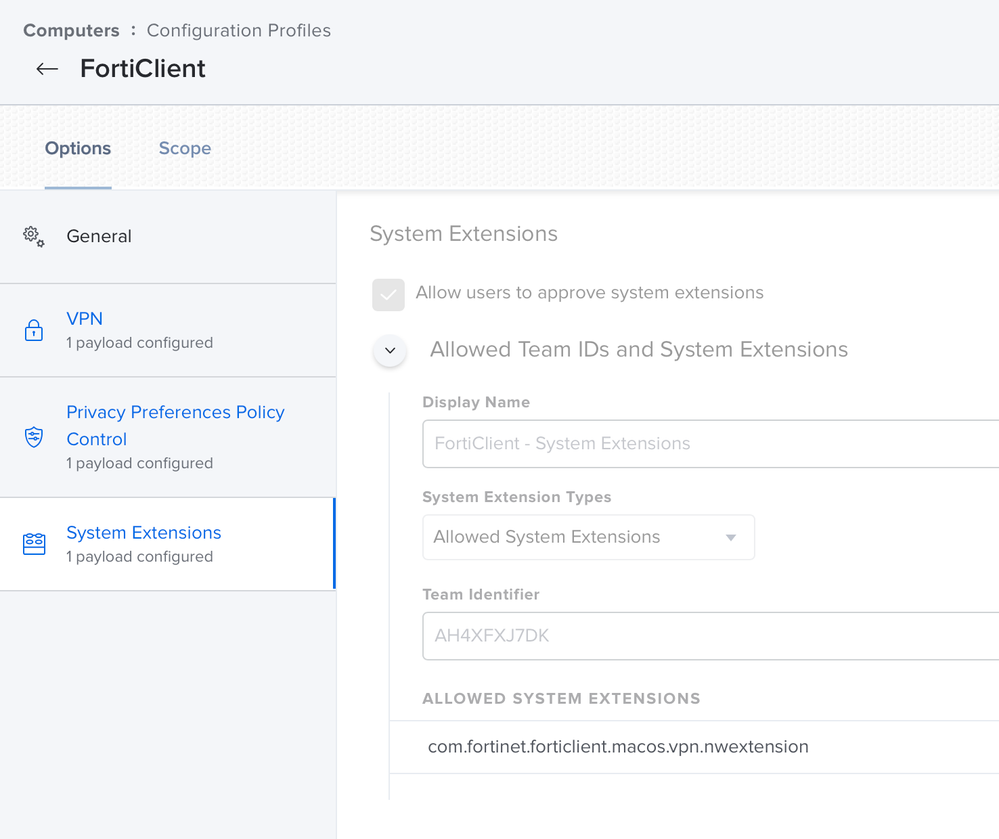Click the General gear icon
999x839 pixels.
tap(34, 236)
